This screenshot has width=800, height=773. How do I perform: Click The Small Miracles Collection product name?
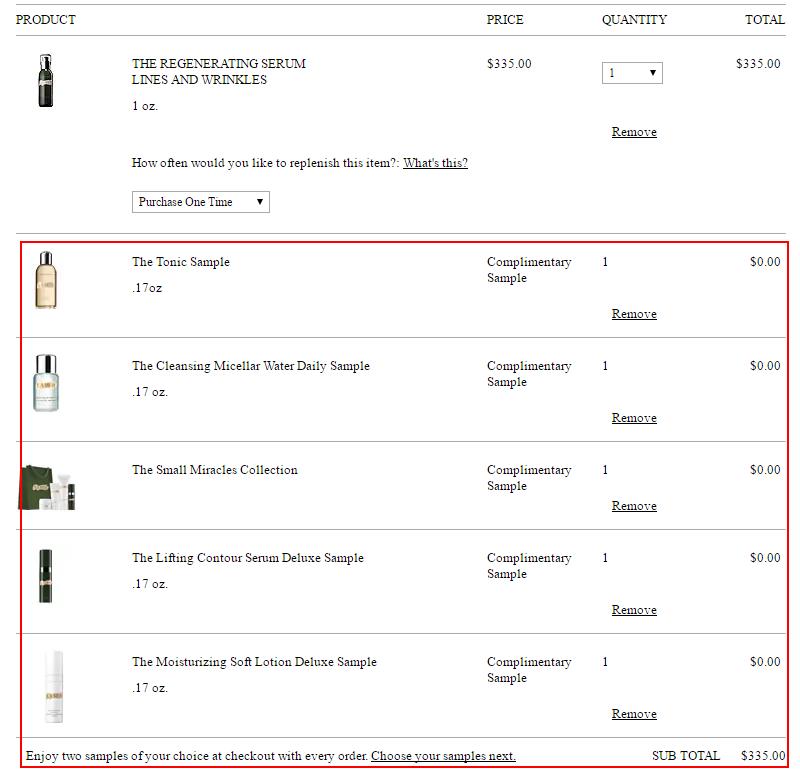(215, 470)
